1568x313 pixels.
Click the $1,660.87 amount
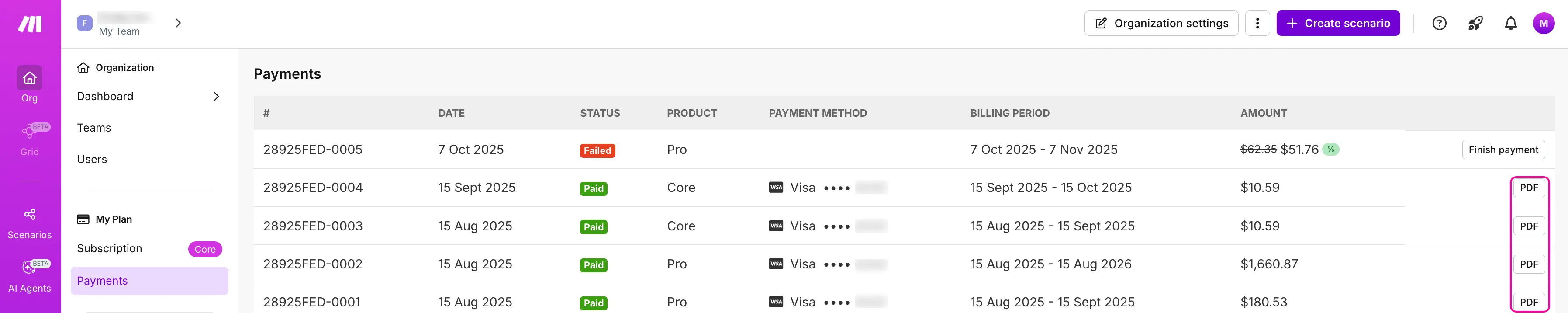point(1268,264)
